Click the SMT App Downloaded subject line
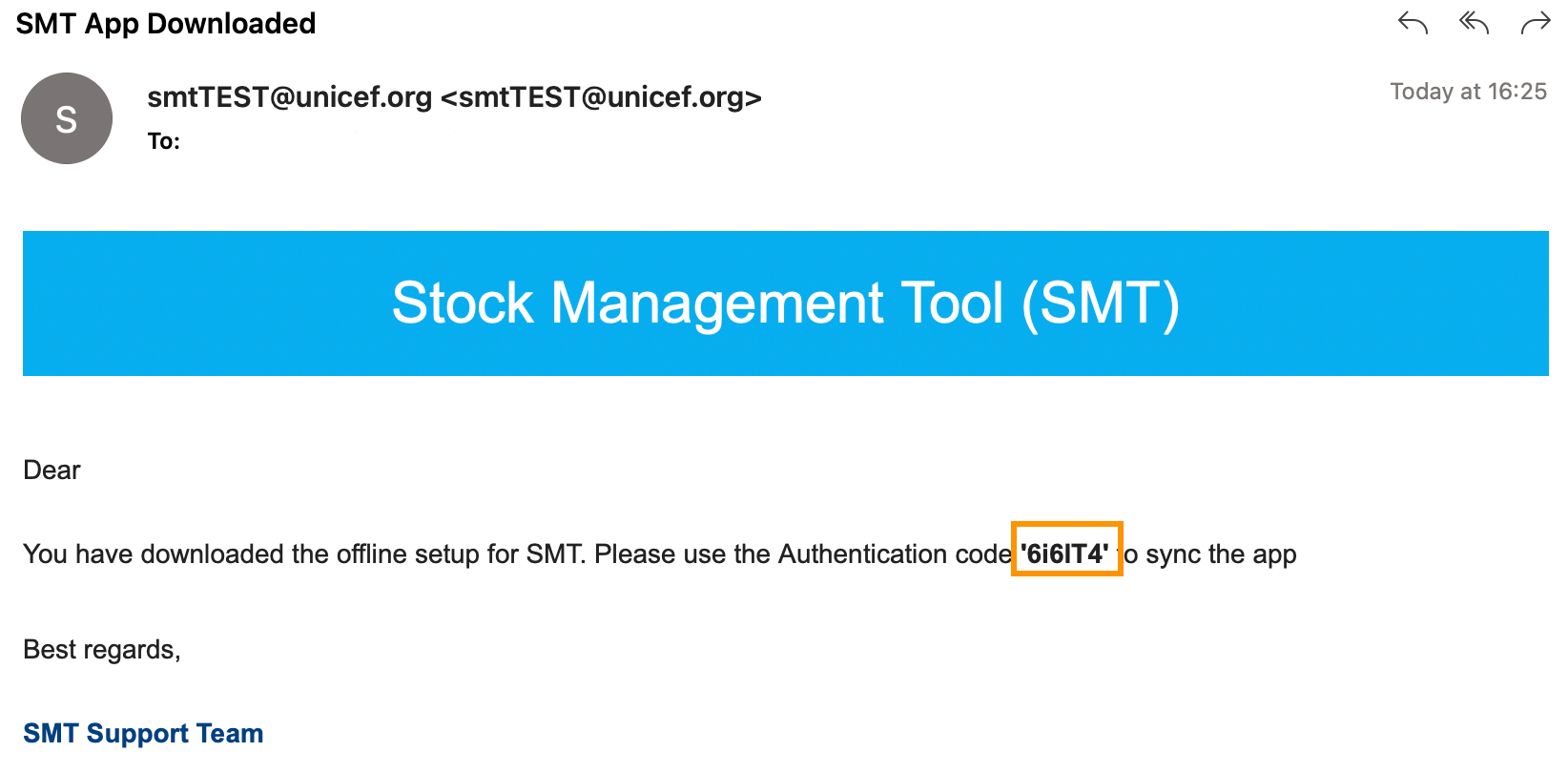Image resolution: width=1568 pixels, height=773 pixels. click(x=166, y=23)
